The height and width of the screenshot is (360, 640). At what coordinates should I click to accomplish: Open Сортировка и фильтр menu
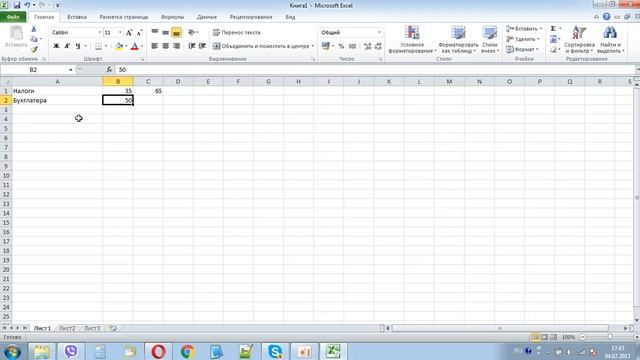click(x=579, y=39)
